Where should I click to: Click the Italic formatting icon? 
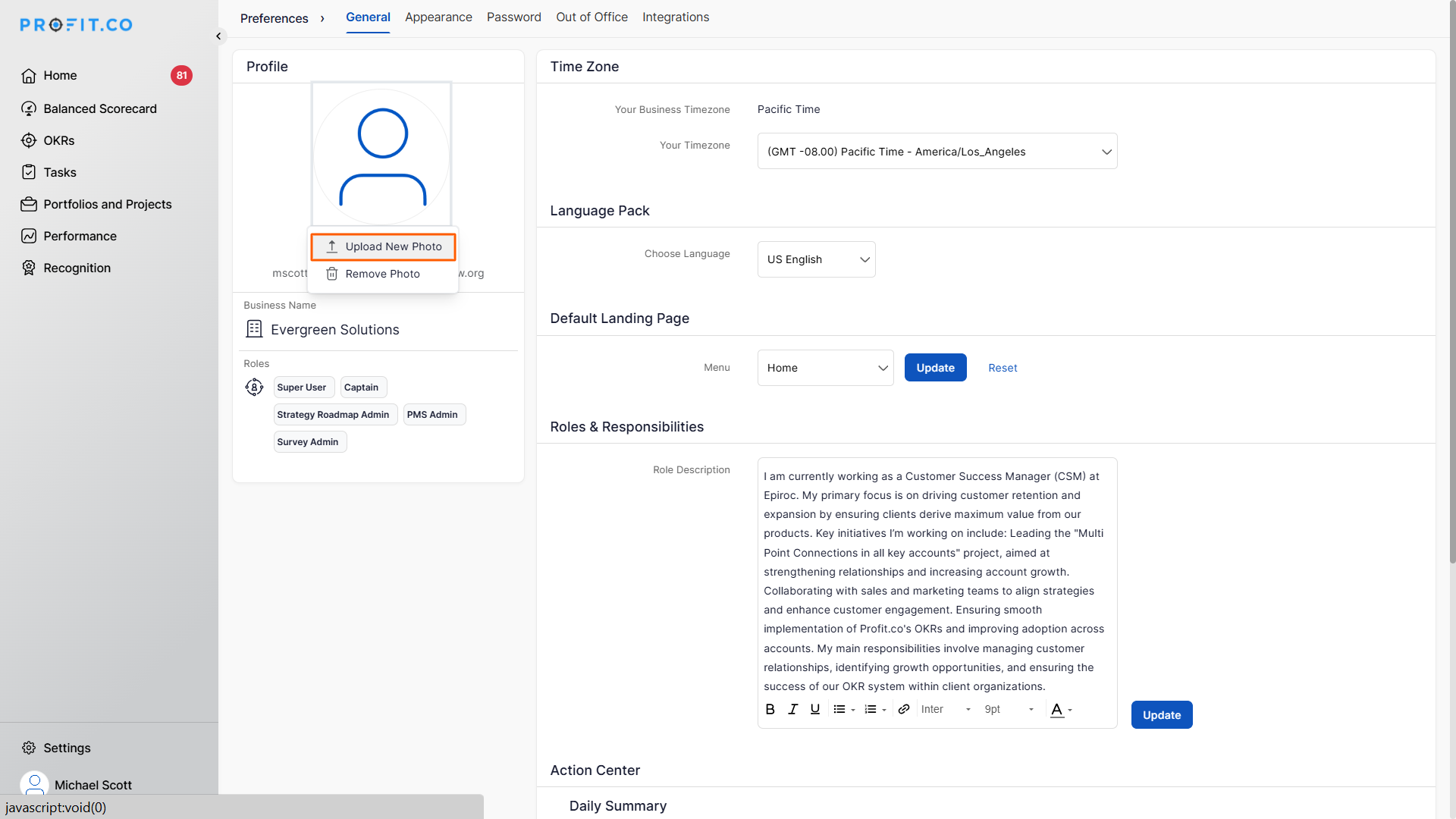[x=792, y=709]
